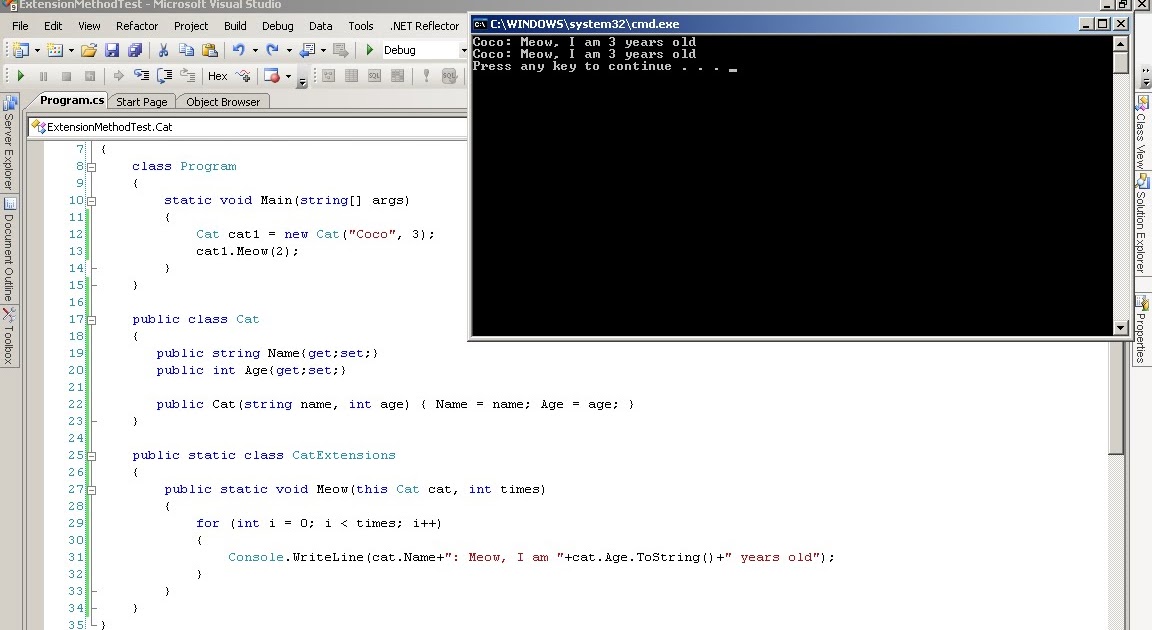The height and width of the screenshot is (630, 1152).
Task: Select the Cut icon on the toolbar
Action: (x=163, y=50)
